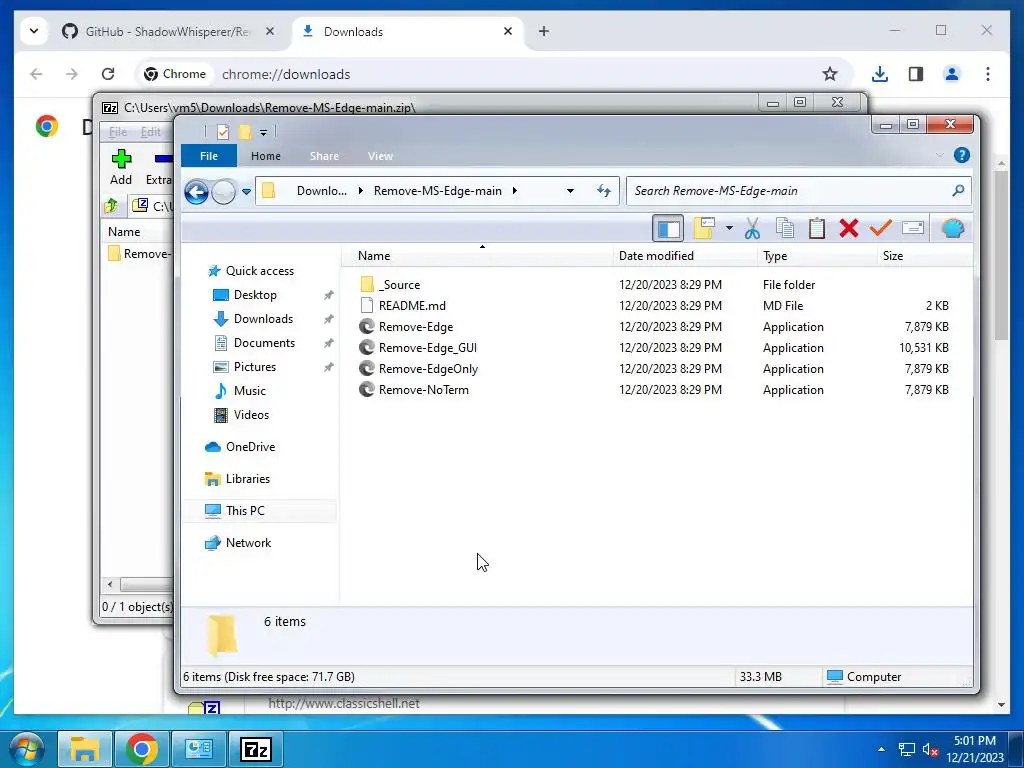Click the 7-Zip taskbar button
Viewport: 1024px width, 768px height.
point(256,750)
